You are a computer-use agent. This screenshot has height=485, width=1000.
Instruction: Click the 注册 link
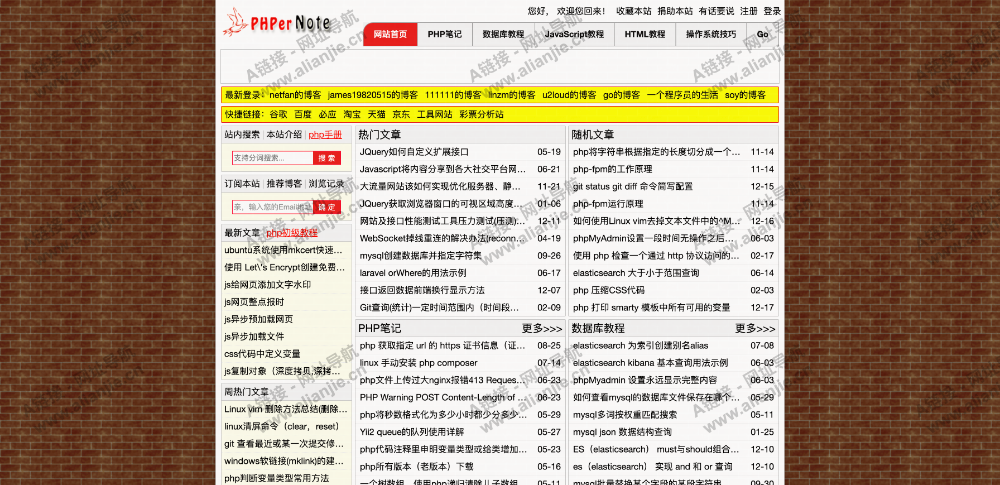pos(749,11)
